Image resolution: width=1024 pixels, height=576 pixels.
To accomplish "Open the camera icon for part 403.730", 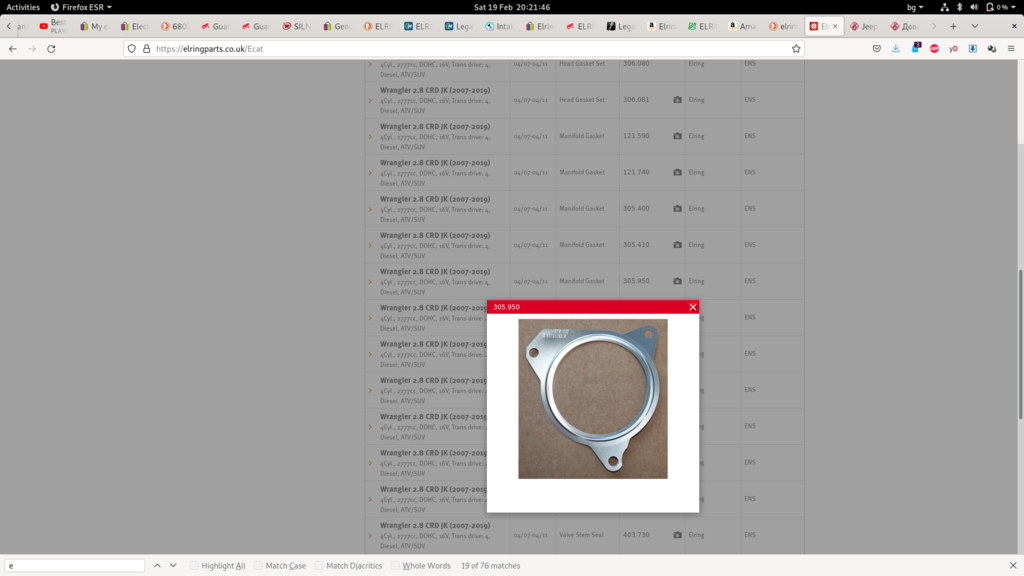I will pos(677,535).
